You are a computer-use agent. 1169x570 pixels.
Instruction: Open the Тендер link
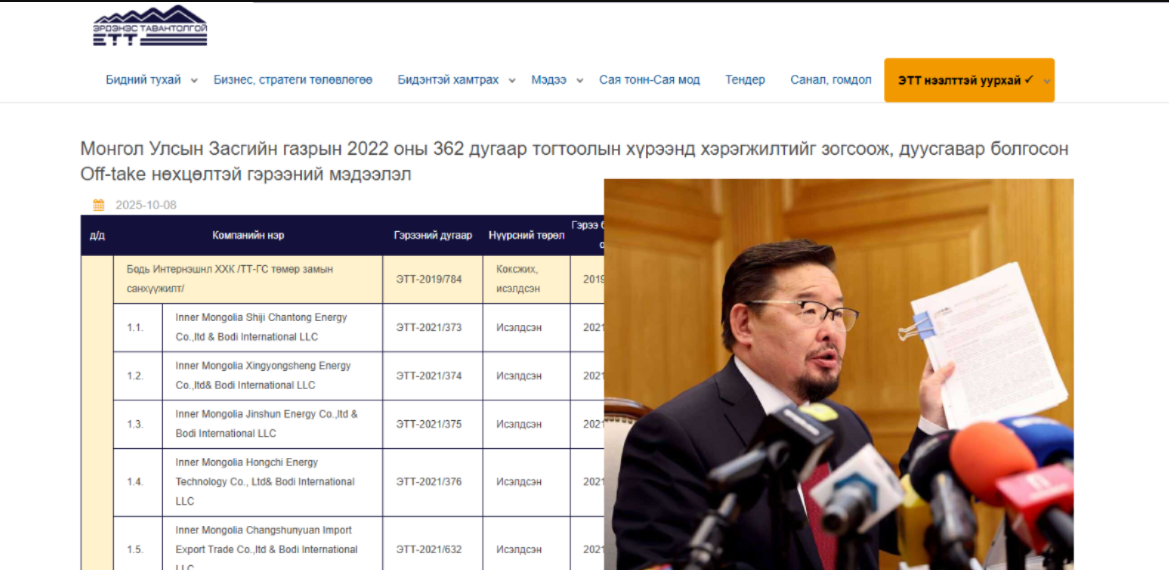745,80
